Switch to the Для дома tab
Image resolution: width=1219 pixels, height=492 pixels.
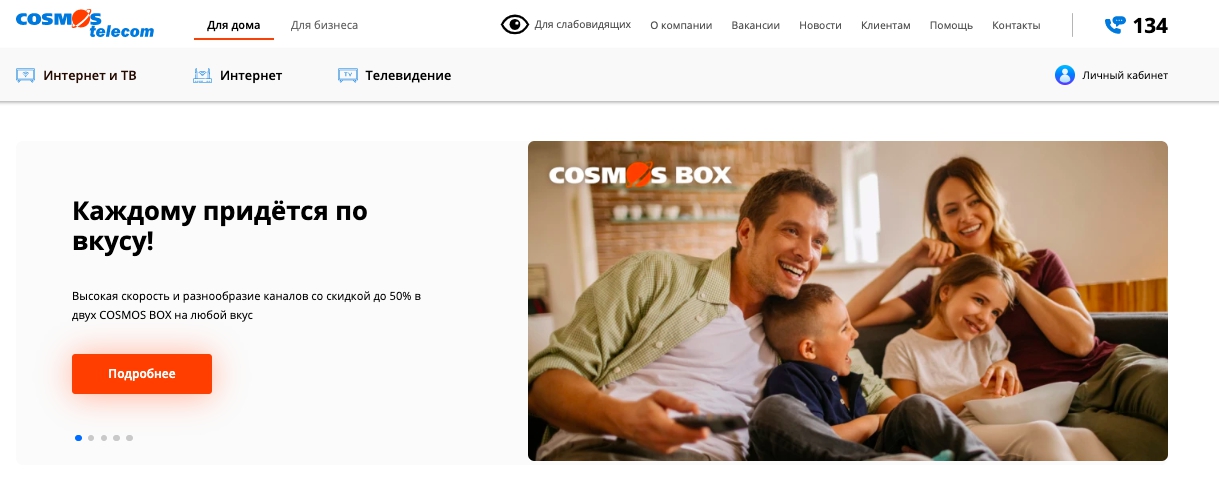pyautogui.click(x=234, y=25)
